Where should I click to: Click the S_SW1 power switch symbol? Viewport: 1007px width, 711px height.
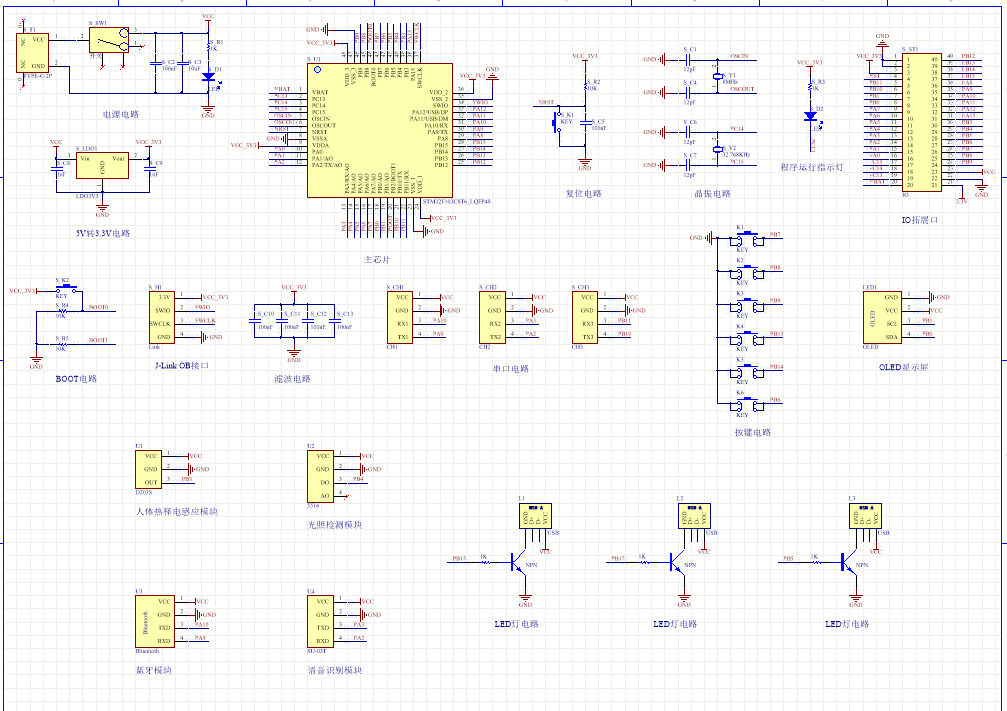pos(109,40)
